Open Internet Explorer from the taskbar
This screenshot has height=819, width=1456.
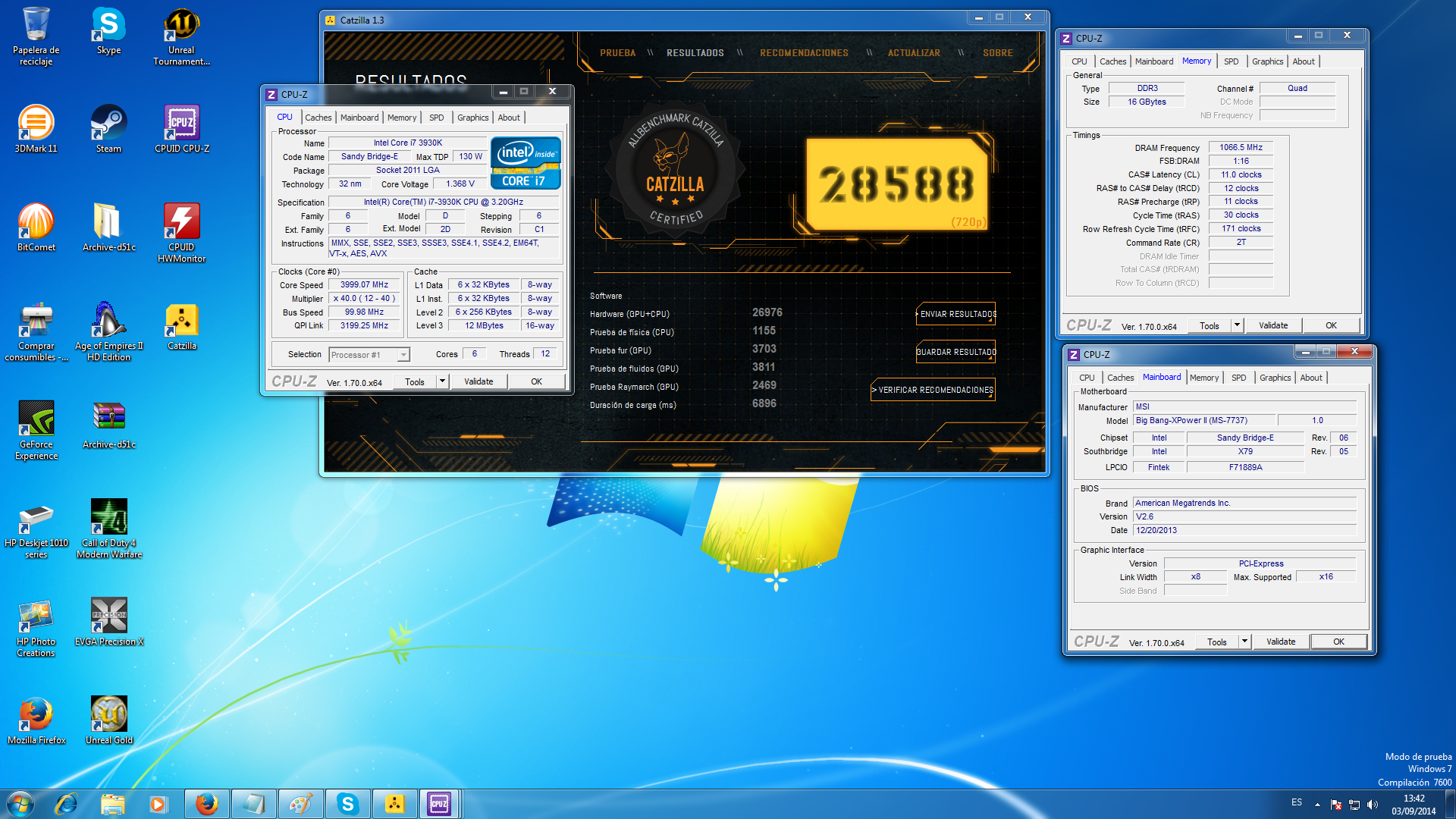pos(66,804)
